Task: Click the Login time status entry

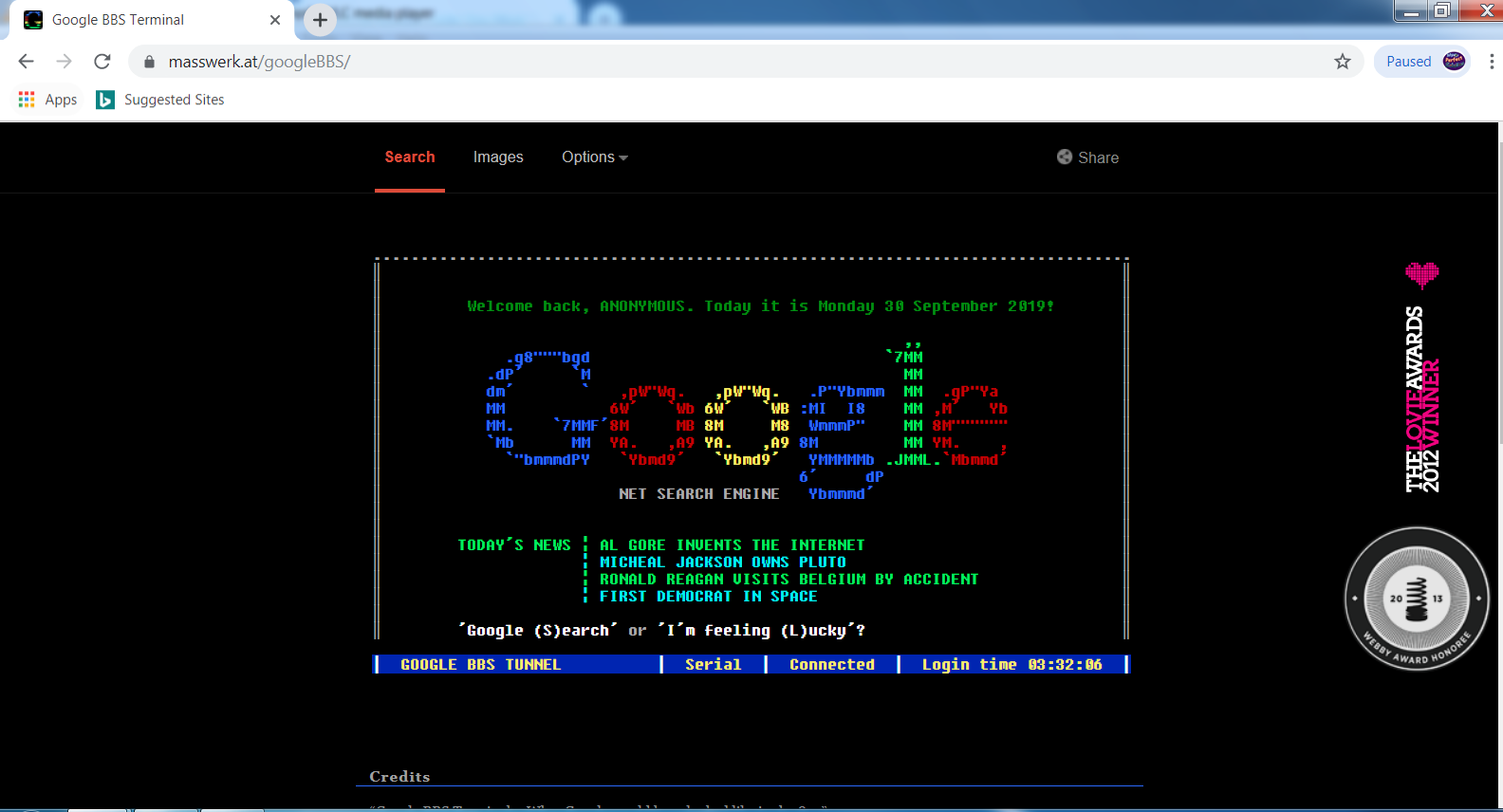Action: click(1012, 665)
